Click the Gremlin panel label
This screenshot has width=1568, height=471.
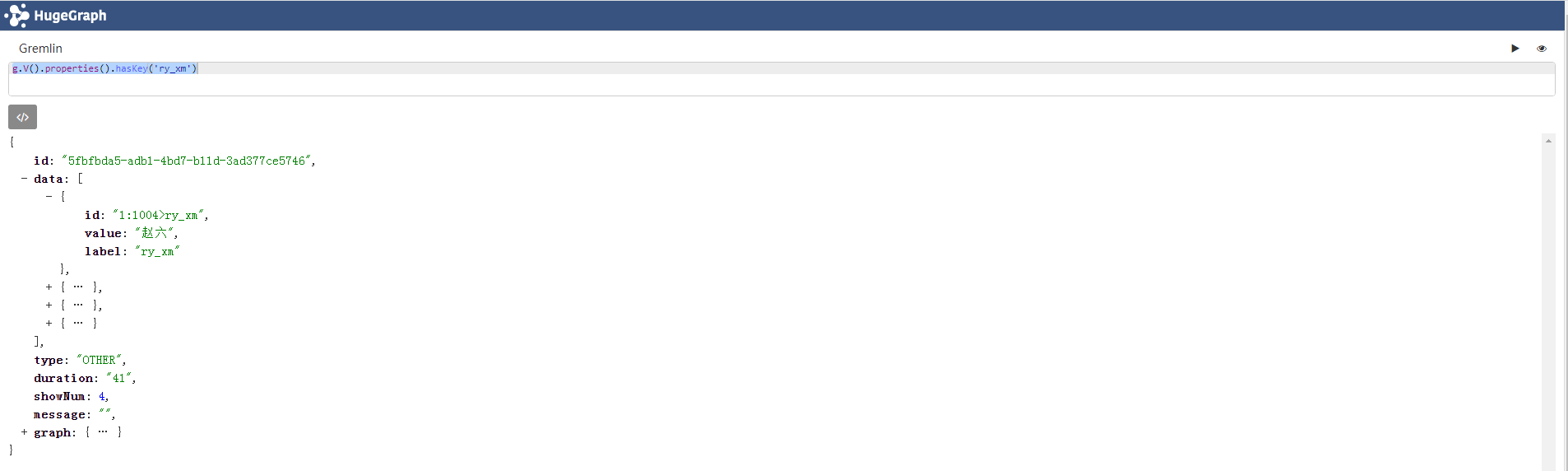[40, 49]
